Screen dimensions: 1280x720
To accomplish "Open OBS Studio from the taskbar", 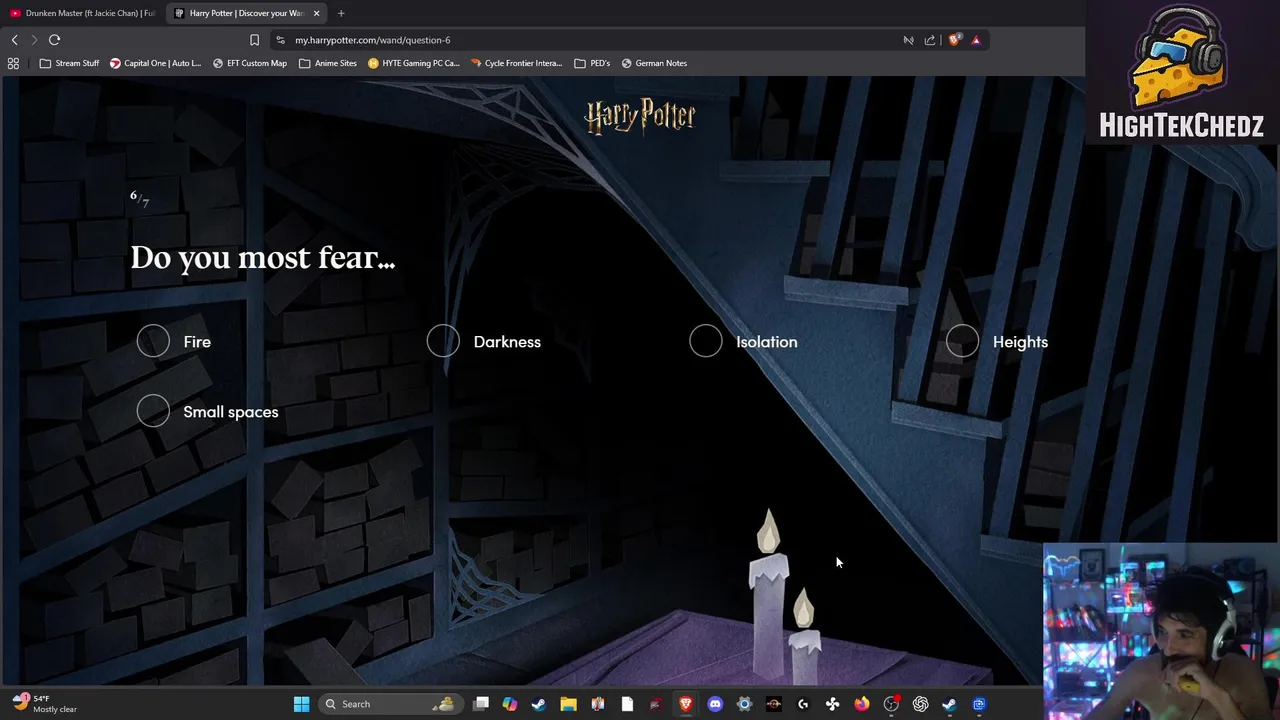I will pyautogui.click(x=891, y=704).
